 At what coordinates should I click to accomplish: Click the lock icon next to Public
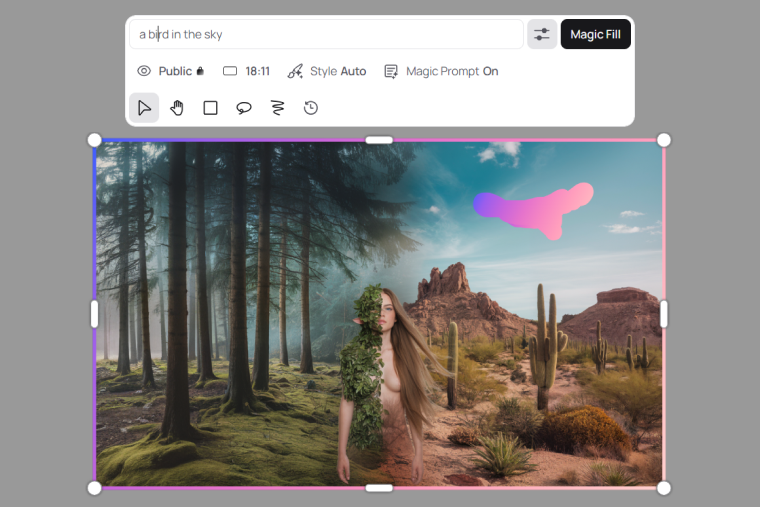pyautogui.click(x=200, y=71)
